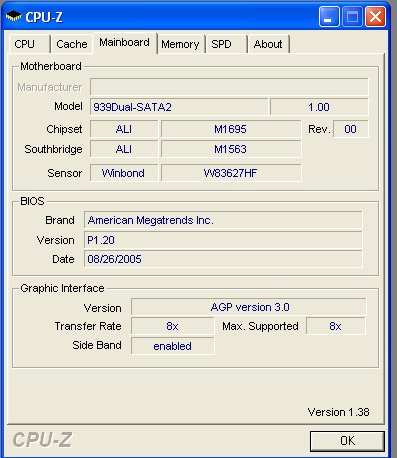The height and width of the screenshot is (458, 397).
Task: Click the CPU-Z title bar text
Action: [x=44, y=17]
